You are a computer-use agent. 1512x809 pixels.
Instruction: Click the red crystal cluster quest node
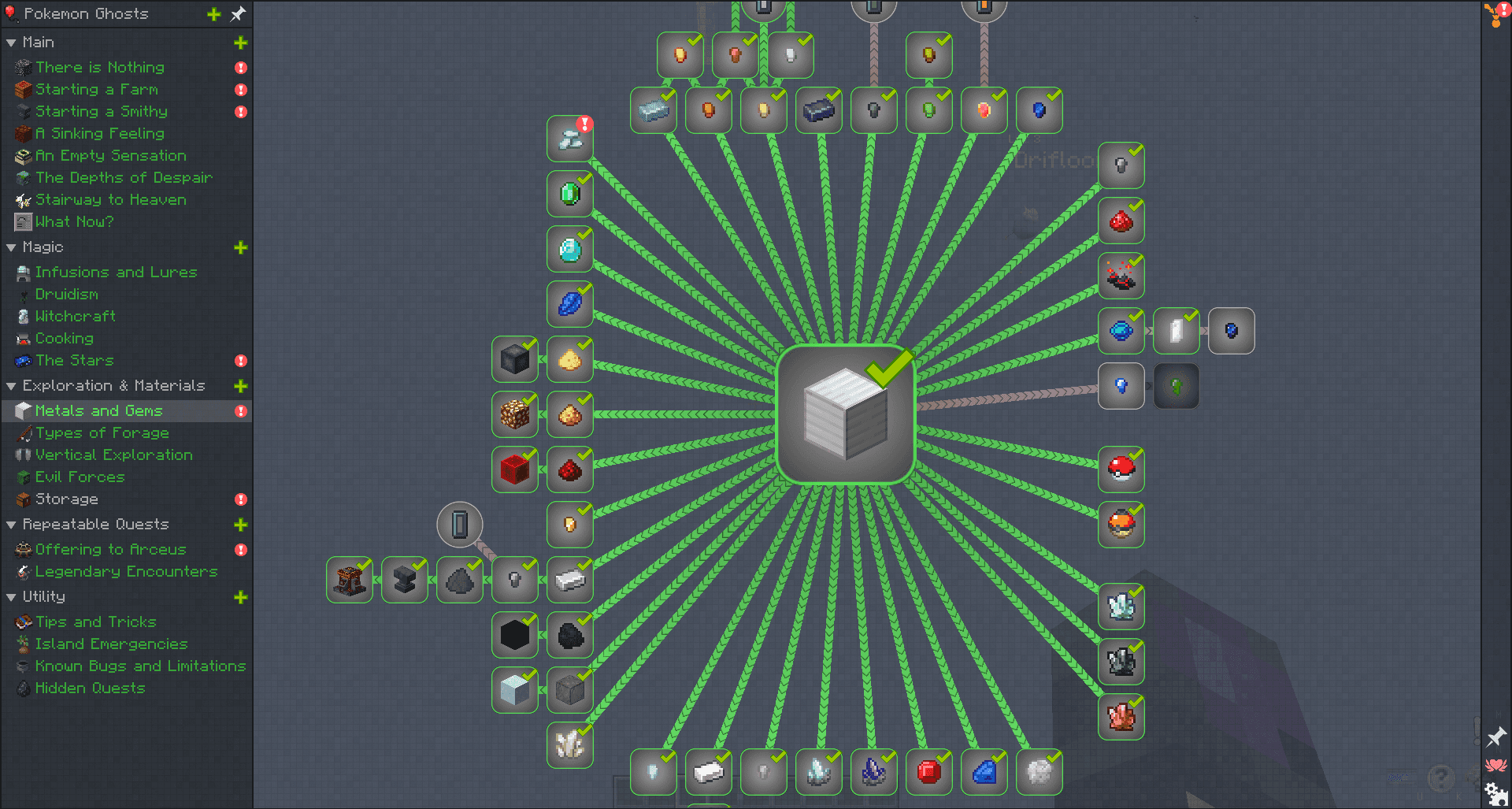tap(1121, 717)
